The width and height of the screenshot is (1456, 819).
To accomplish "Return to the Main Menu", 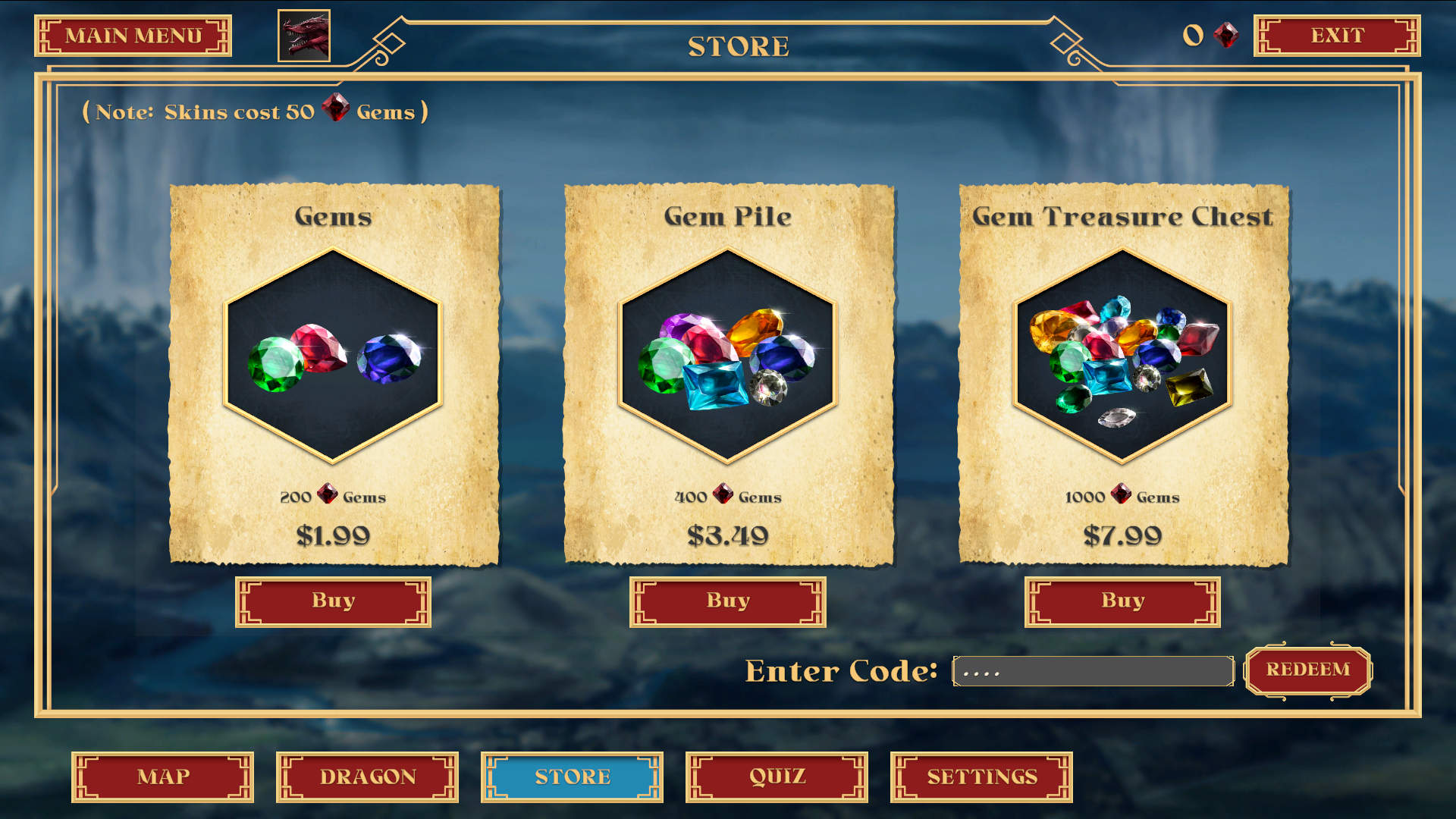I will coord(133,36).
